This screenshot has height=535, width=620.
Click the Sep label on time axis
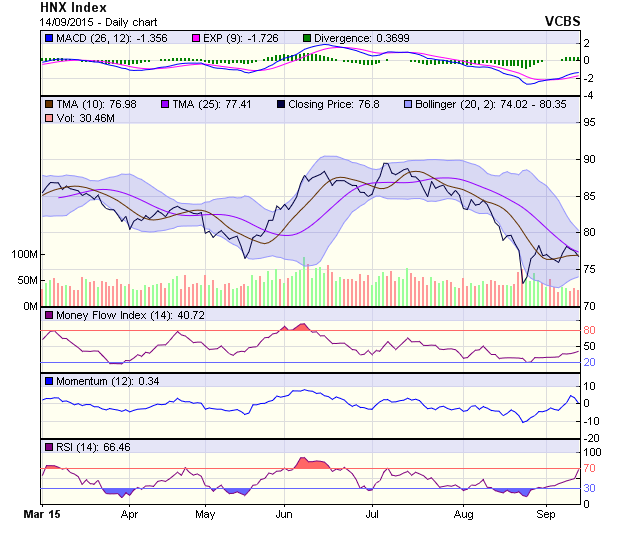pyautogui.click(x=545, y=514)
